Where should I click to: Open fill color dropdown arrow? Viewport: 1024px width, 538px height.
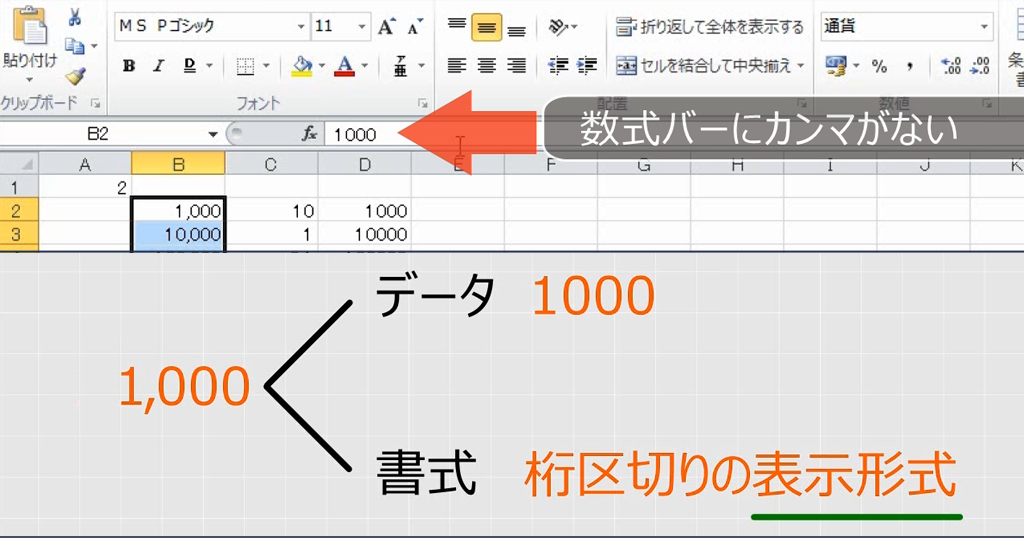pyautogui.click(x=321, y=65)
